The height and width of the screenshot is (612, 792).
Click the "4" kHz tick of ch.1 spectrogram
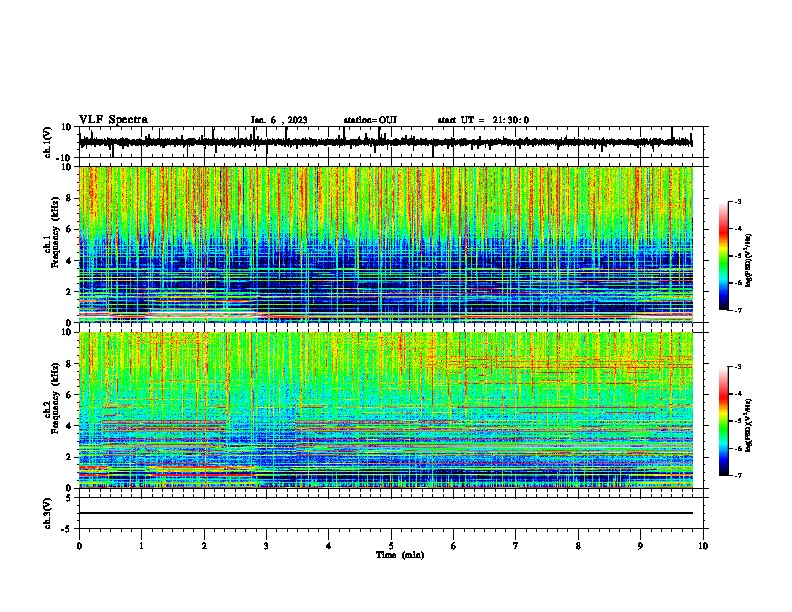coord(69,261)
